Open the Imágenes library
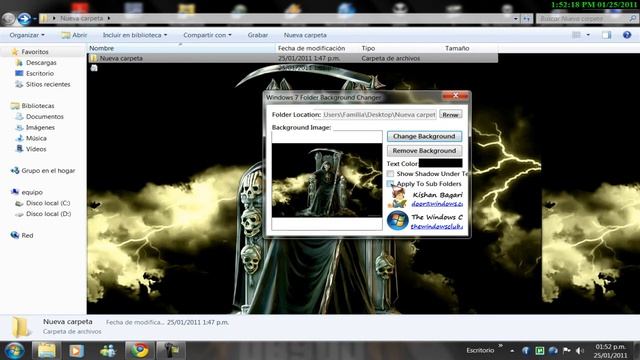This screenshot has width=640, height=360. (40, 127)
